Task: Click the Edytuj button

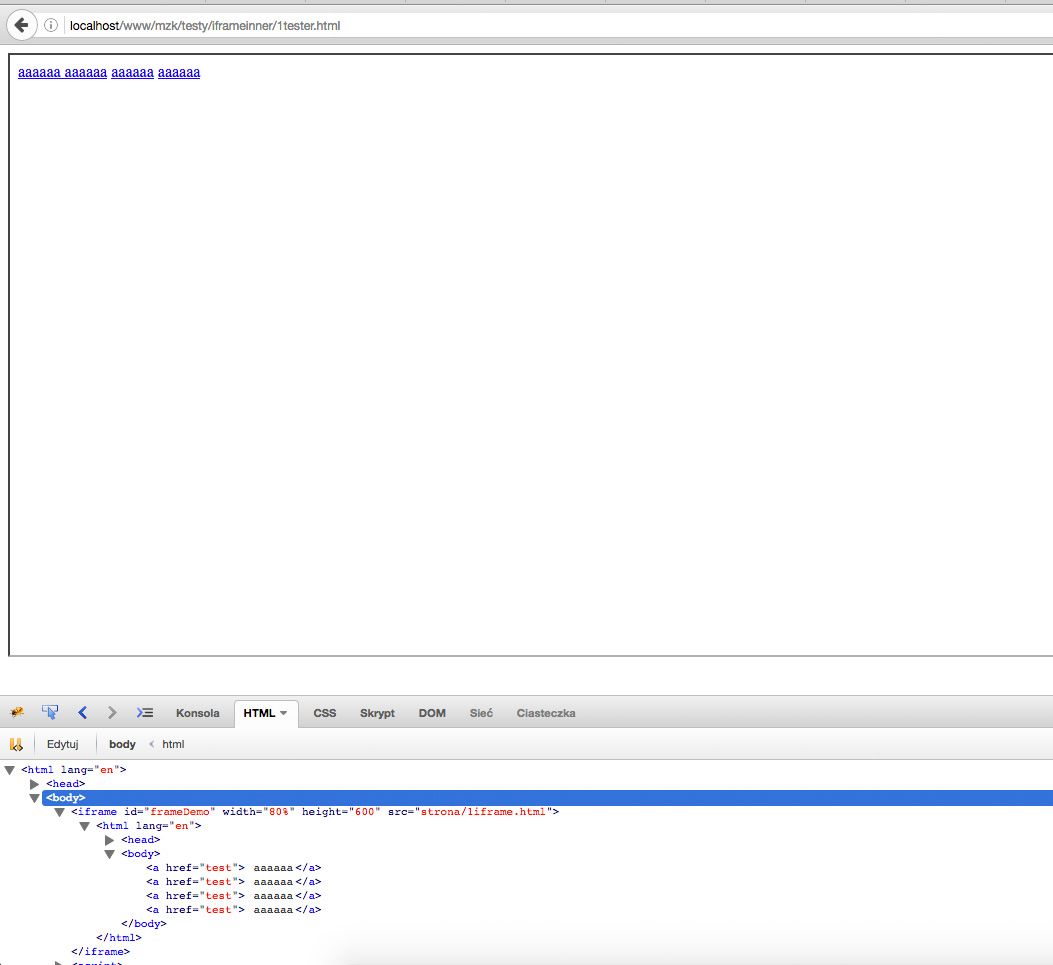Action: point(62,744)
